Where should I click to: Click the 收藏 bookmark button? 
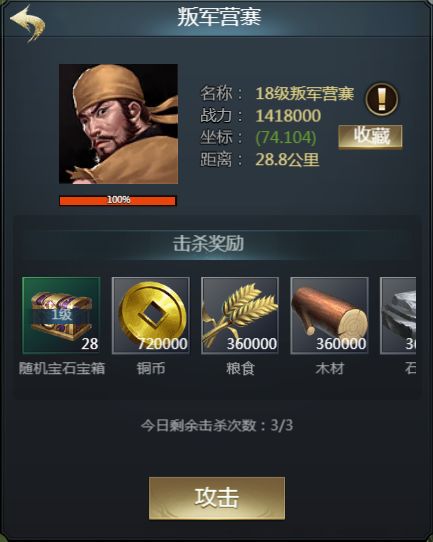(x=370, y=137)
